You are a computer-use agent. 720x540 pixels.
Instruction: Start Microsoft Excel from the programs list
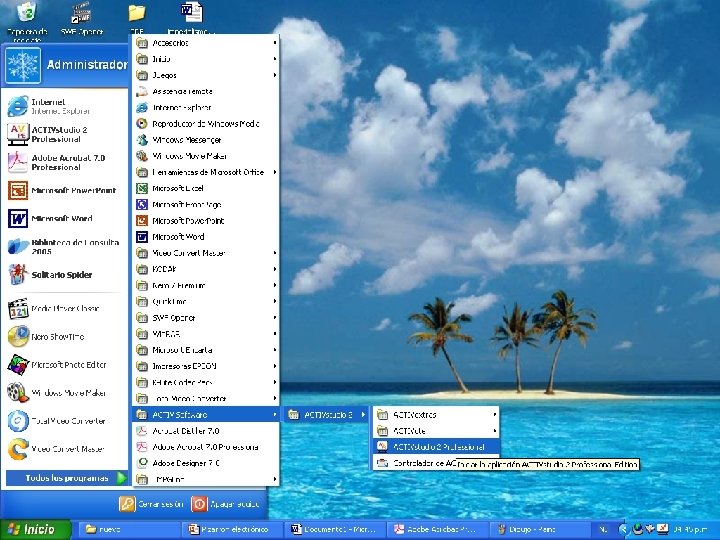[x=206, y=188]
